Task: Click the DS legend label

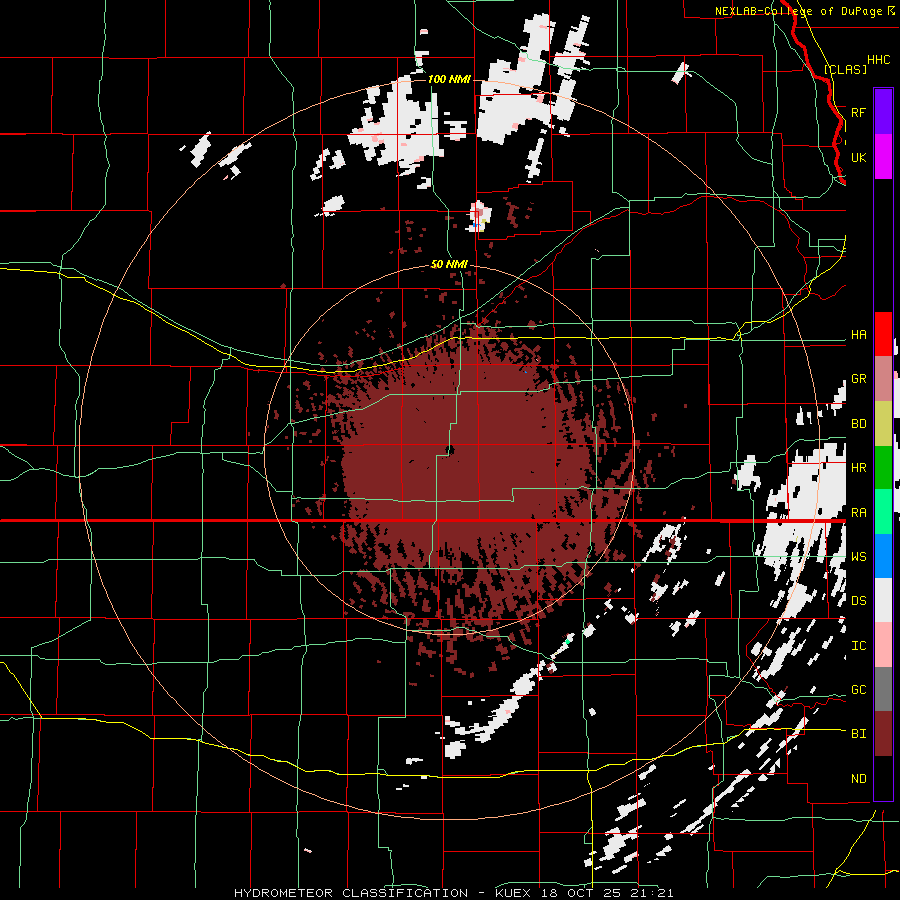Action: tap(858, 600)
